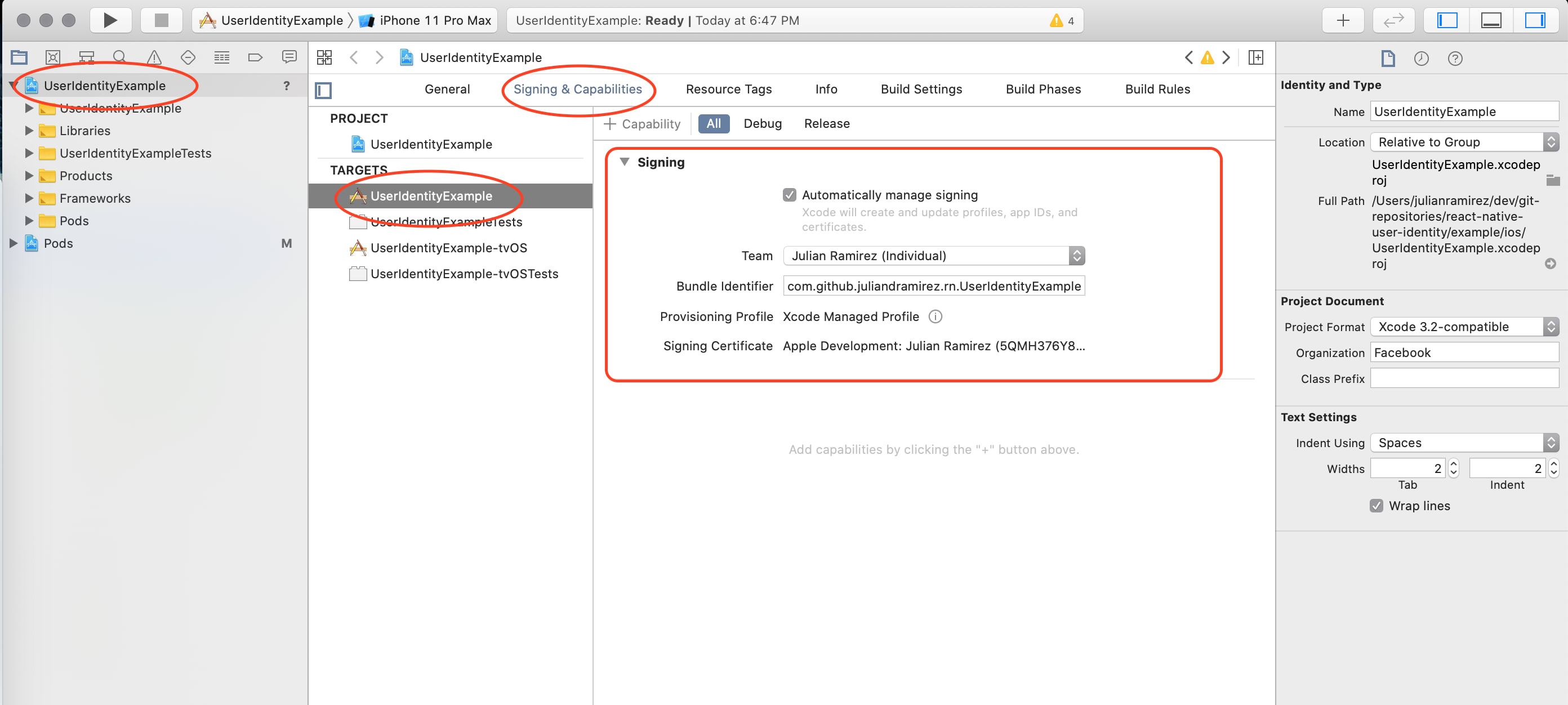Toggle the Debug area visibility

(x=1491, y=20)
